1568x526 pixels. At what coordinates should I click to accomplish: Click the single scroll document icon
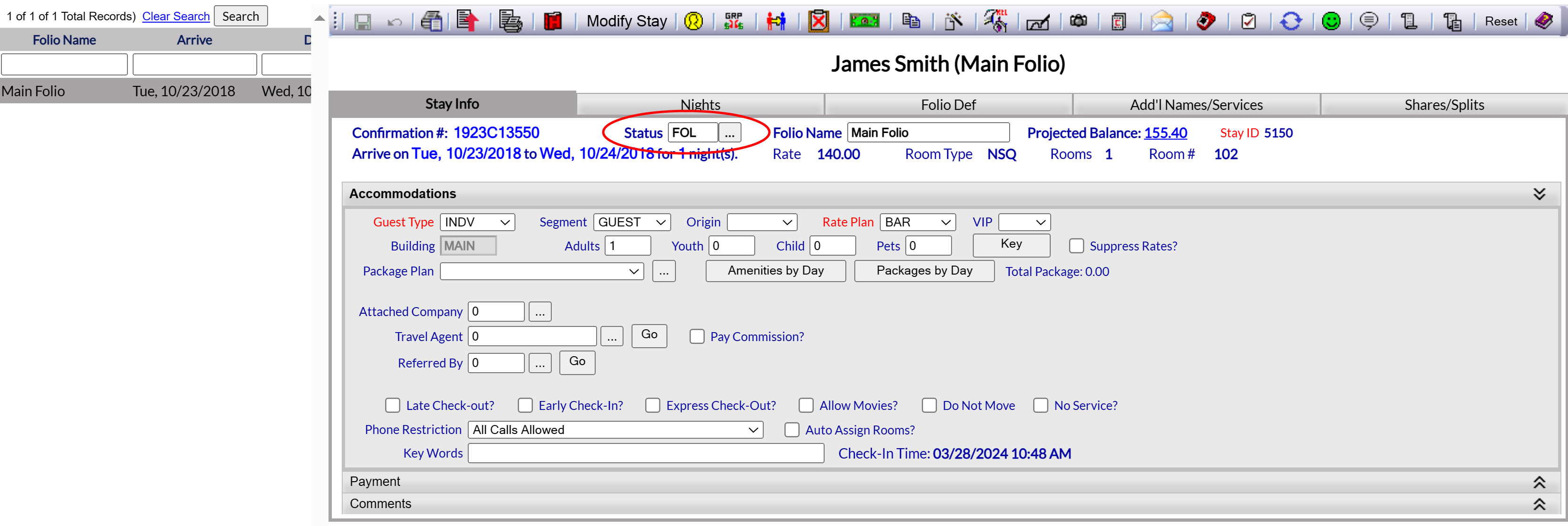pos(1408,21)
